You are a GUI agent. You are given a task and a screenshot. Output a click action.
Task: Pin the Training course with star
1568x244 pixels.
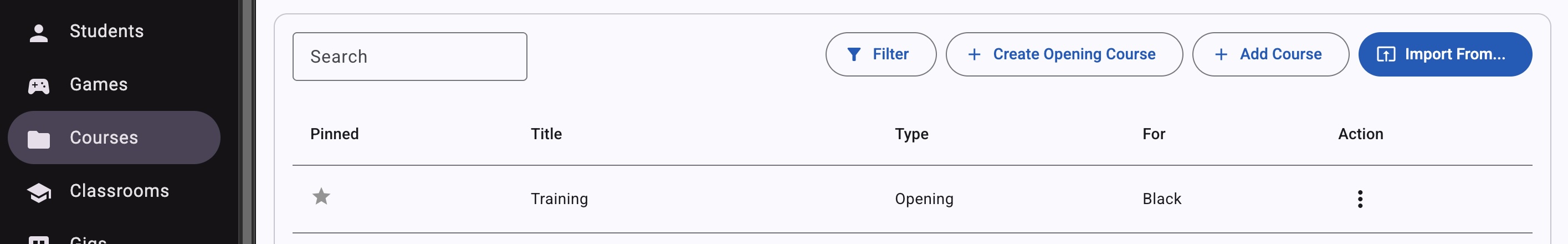321,196
